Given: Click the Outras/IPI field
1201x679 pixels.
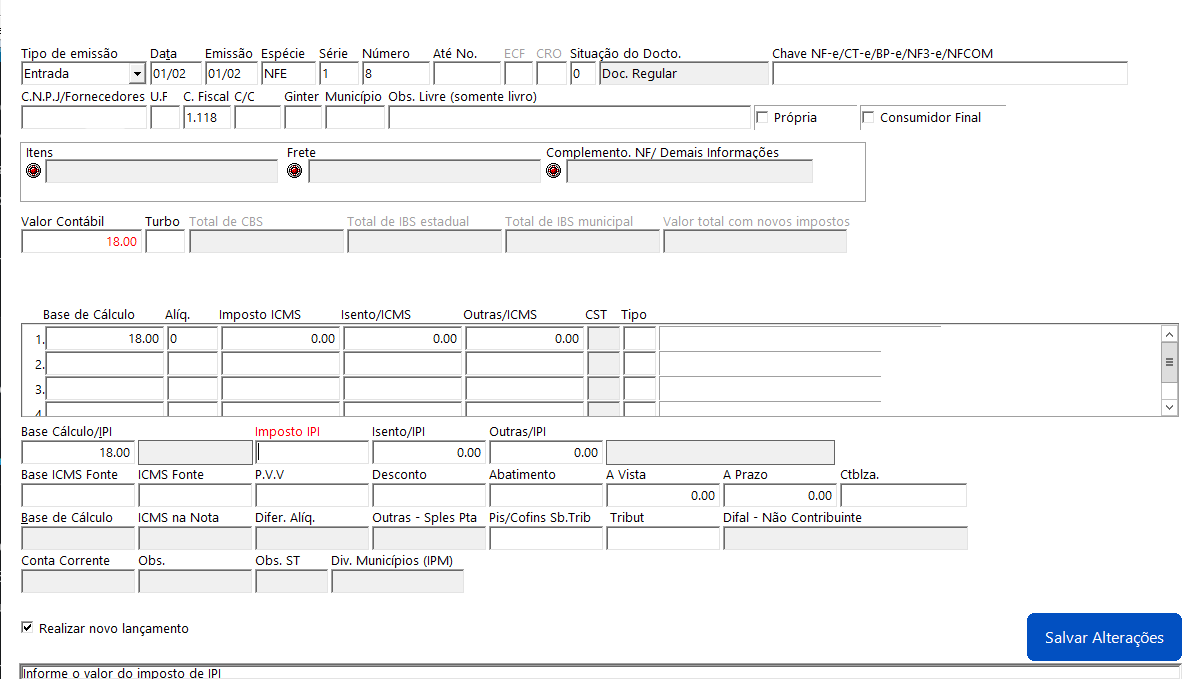Looking at the screenshot, I should pyautogui.click(x=546, y=452).
